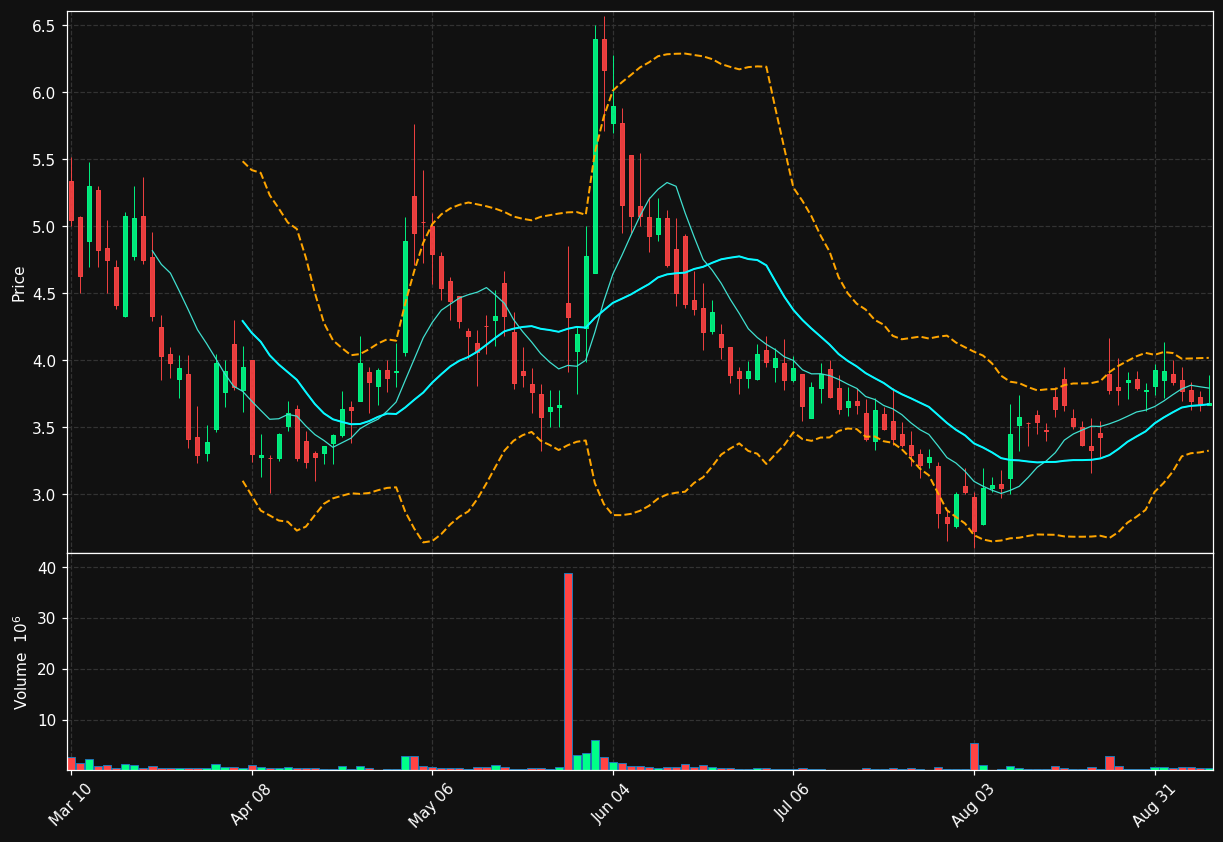Click the "Aug 03" date label
This screenshot has height=842, width=1223.
point(974,806)
